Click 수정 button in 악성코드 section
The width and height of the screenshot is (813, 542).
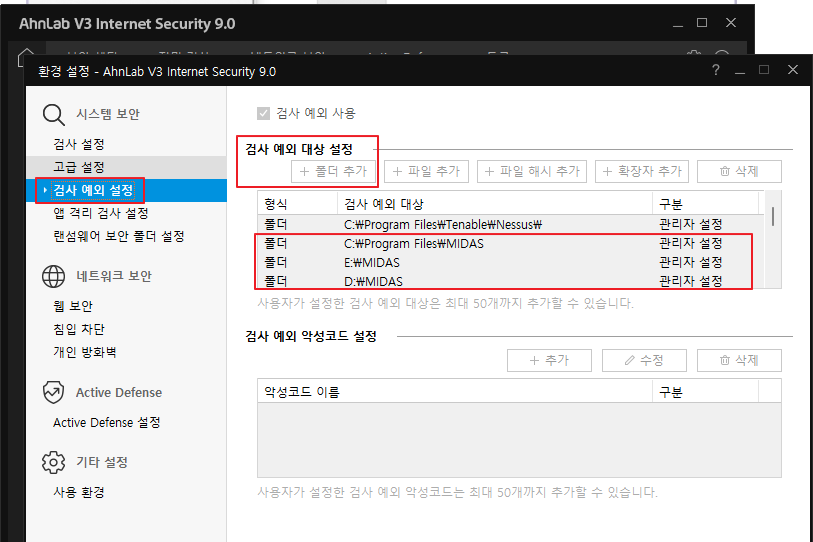(644, 360)
